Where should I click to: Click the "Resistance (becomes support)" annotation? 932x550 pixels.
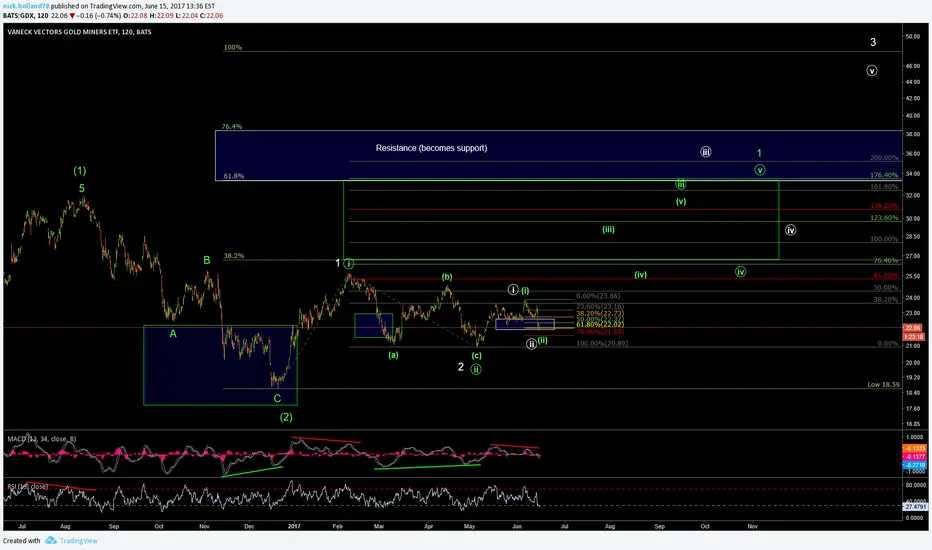431,148
